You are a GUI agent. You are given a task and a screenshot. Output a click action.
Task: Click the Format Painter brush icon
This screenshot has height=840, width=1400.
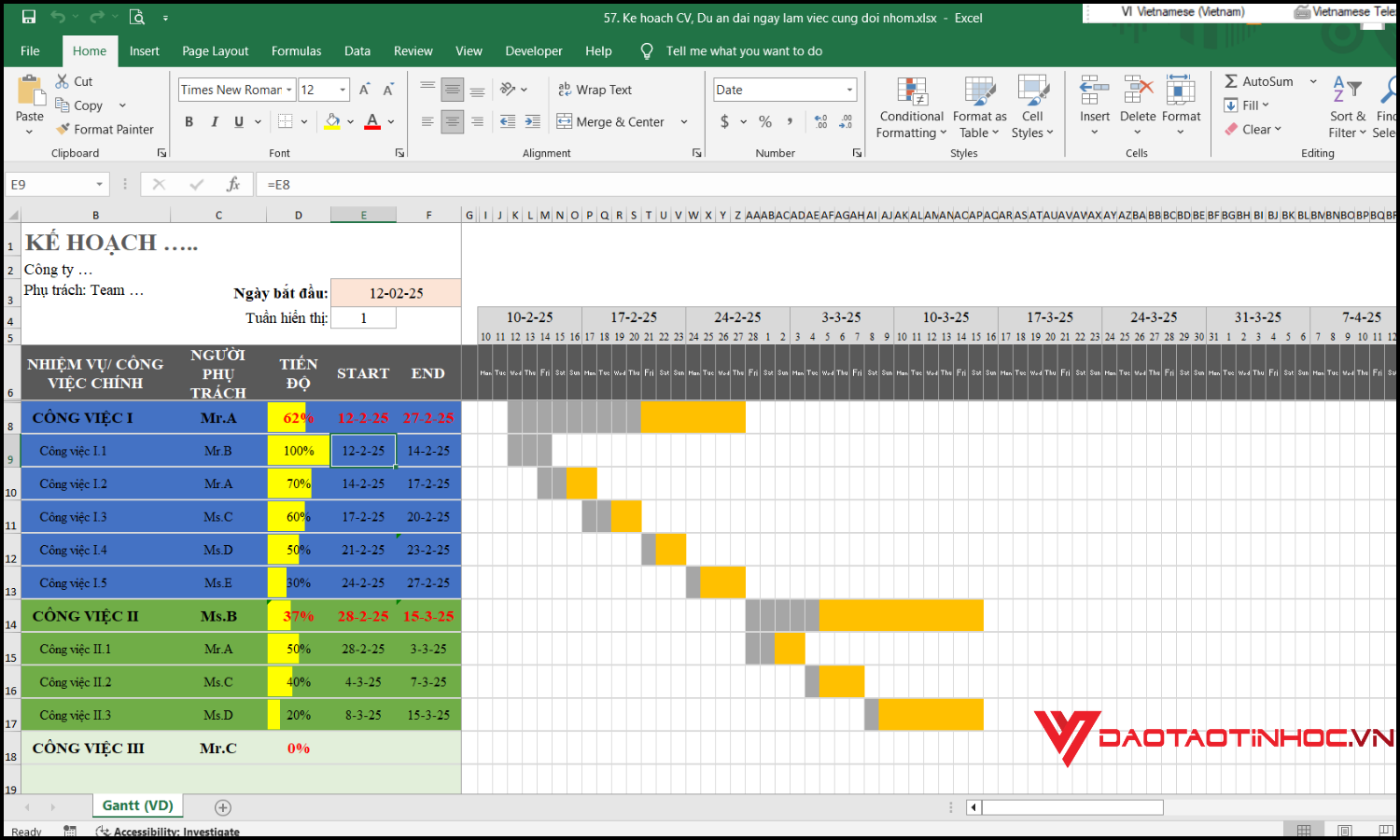click(63, 130)
